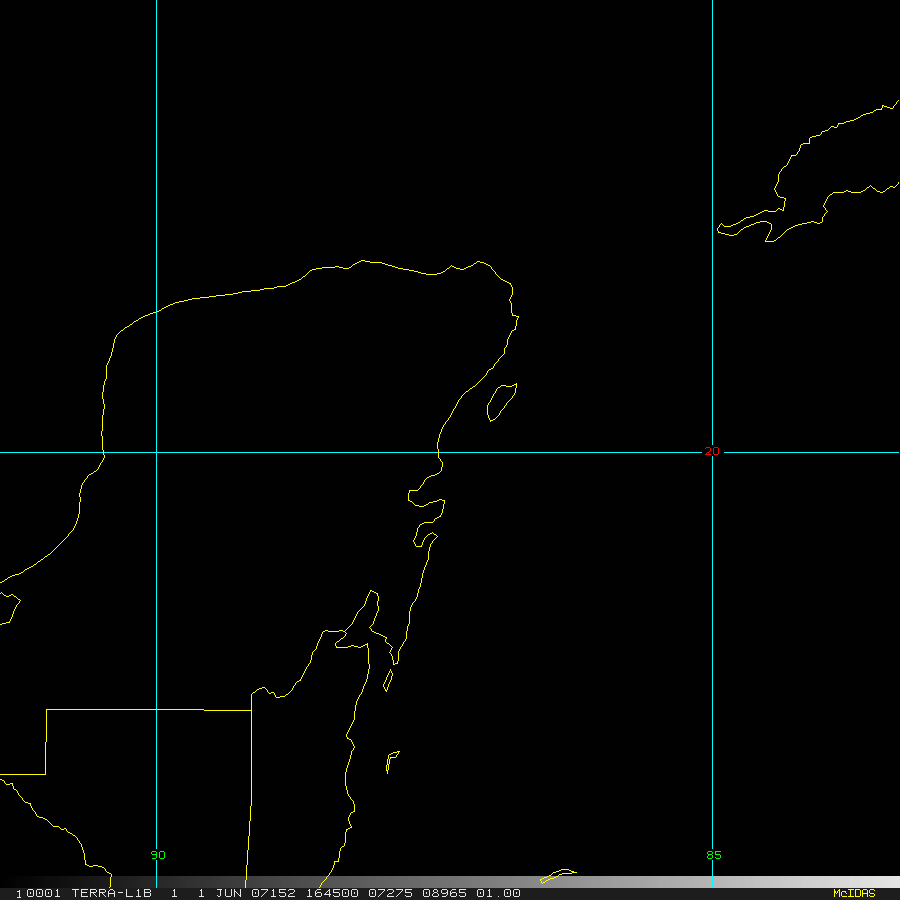Click the red 20 latitude label
The image size is (900, 900).
point(711,451)
